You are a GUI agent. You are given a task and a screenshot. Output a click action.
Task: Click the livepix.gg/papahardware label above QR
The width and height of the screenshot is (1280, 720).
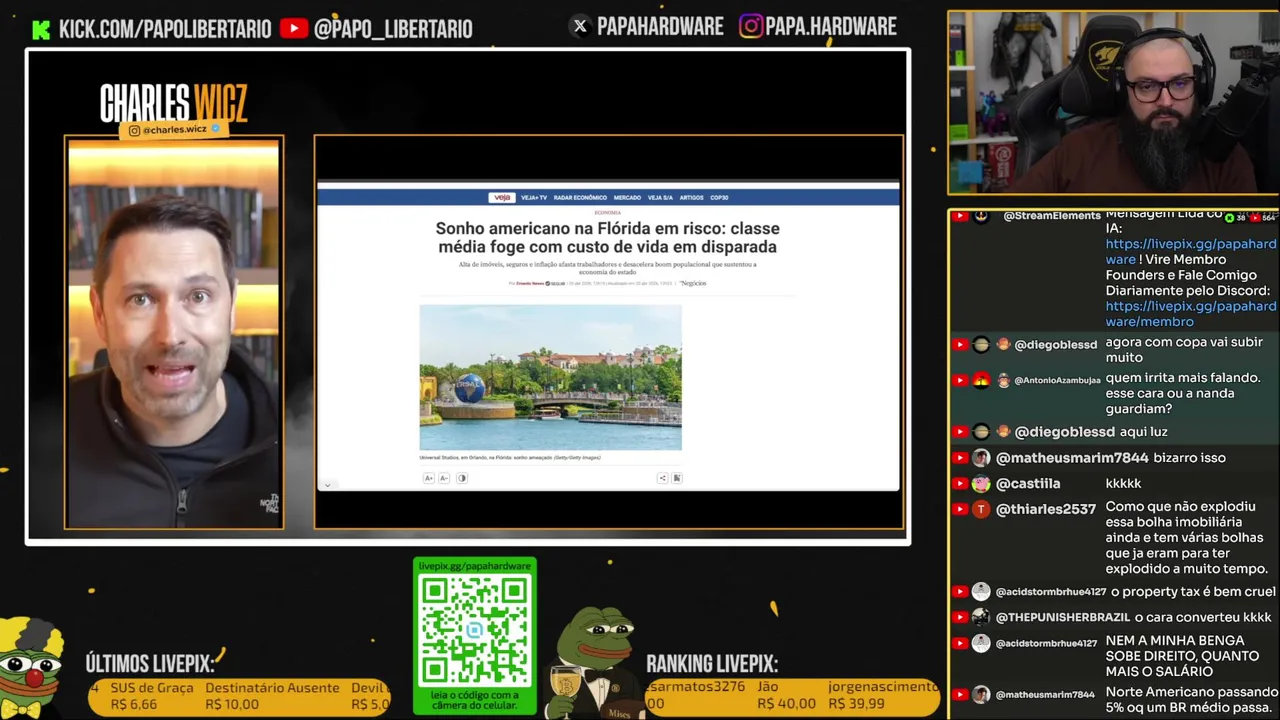tap(475, 566)
